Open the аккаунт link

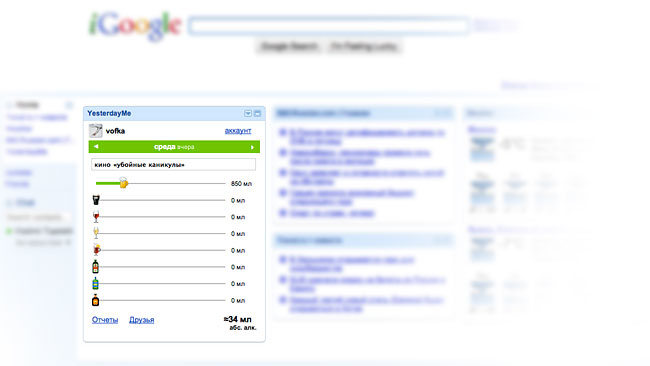[x=238, y=131]
